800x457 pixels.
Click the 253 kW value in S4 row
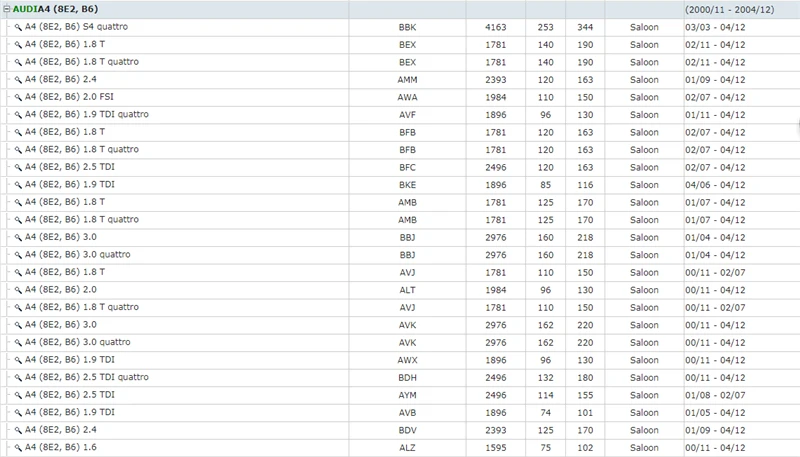pos(545,28)
